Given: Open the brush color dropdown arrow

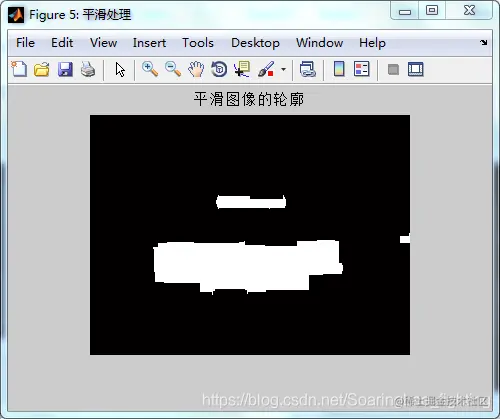Looking at the screenshot, I should [x=283, y=69].
